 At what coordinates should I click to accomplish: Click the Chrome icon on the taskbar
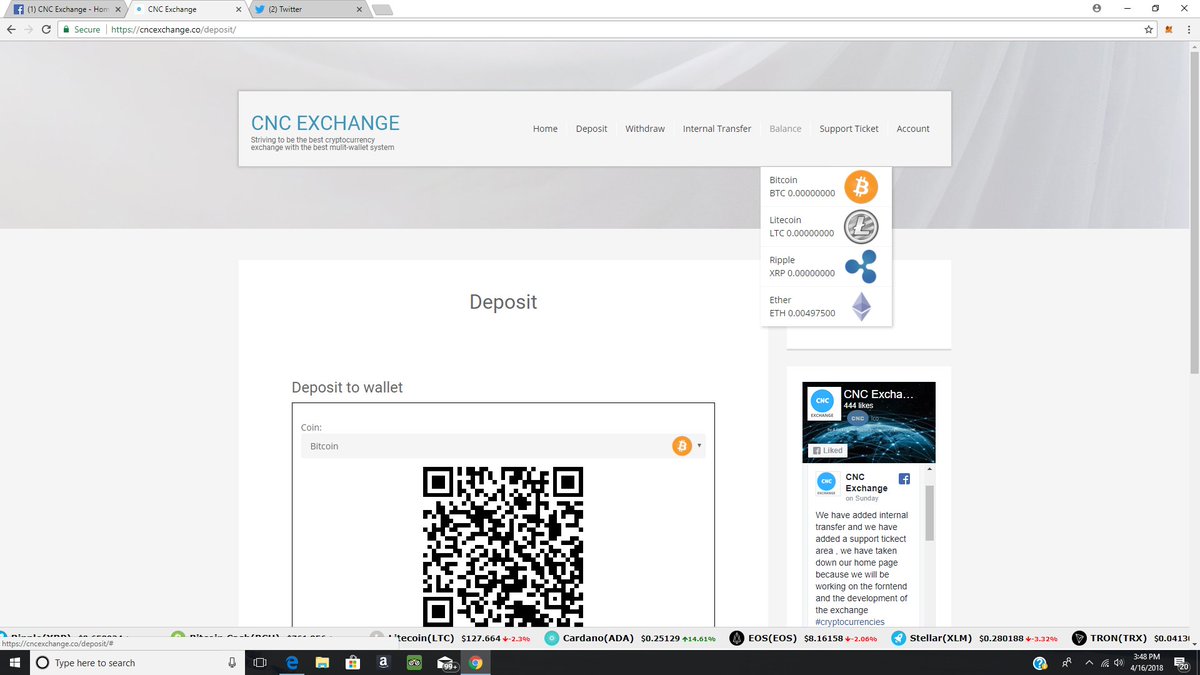click(x=475, y=663)
